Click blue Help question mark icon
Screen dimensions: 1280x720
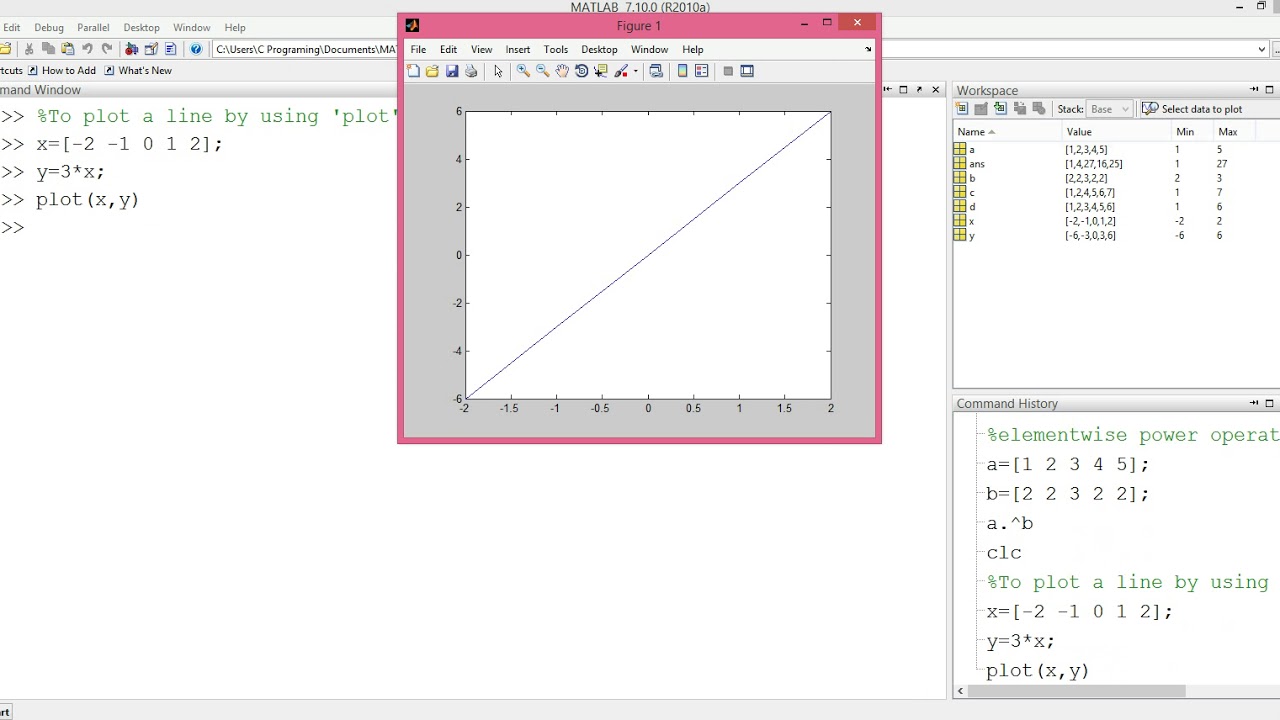coord(196,49)
